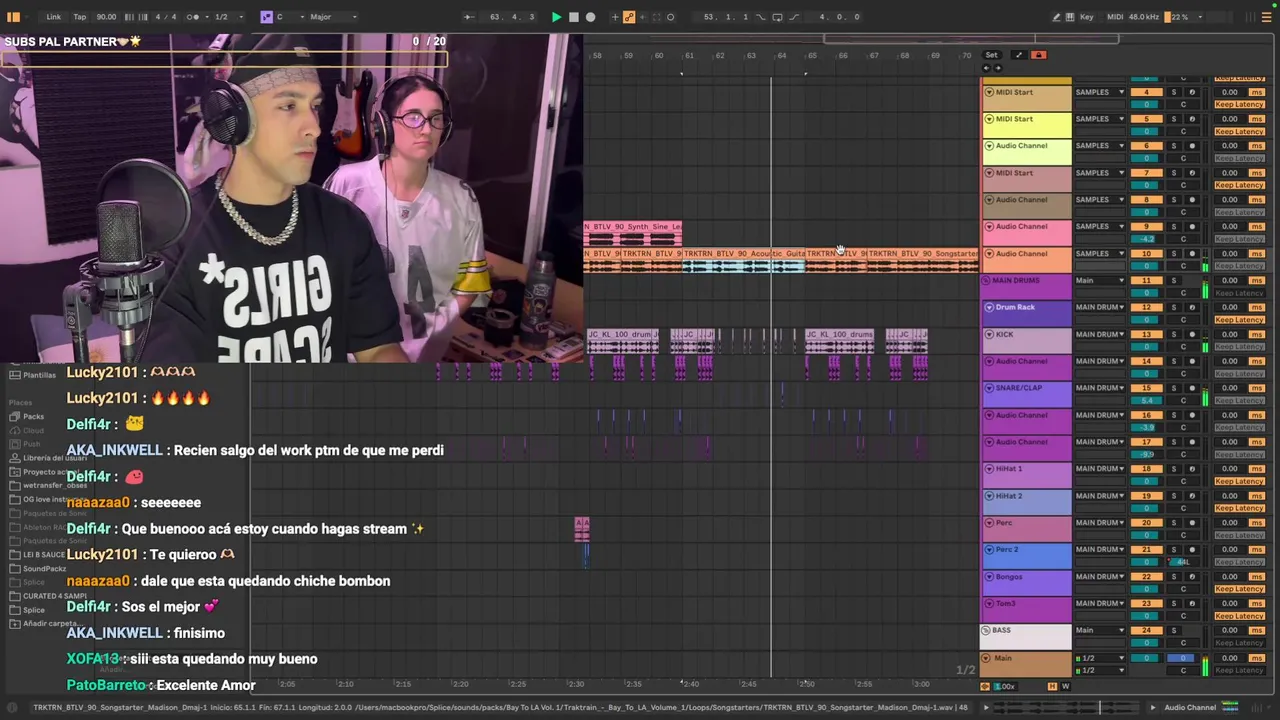Toggle the metronome
This screenshot has height=720, width=1280.
click(193, 17)
